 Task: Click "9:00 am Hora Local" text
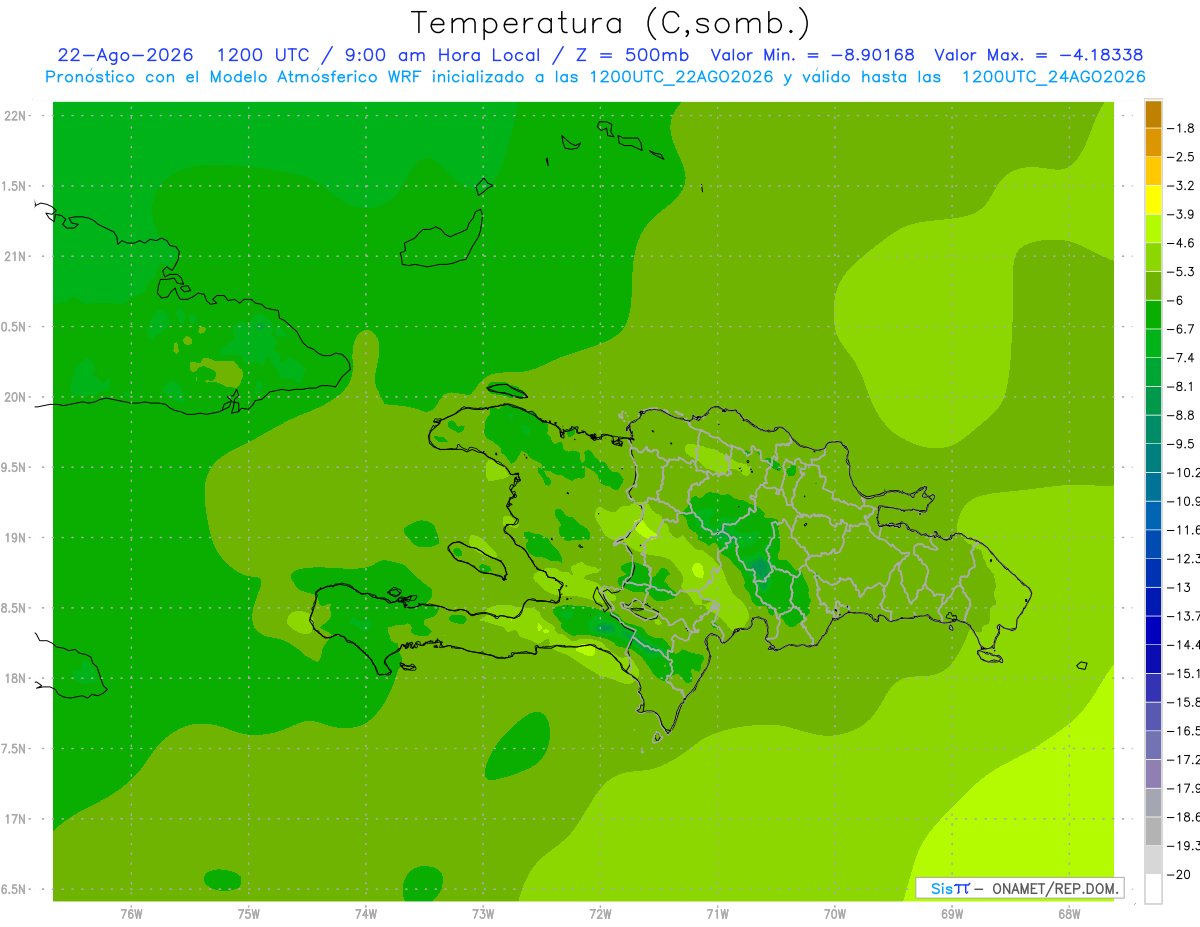[441, 55]
